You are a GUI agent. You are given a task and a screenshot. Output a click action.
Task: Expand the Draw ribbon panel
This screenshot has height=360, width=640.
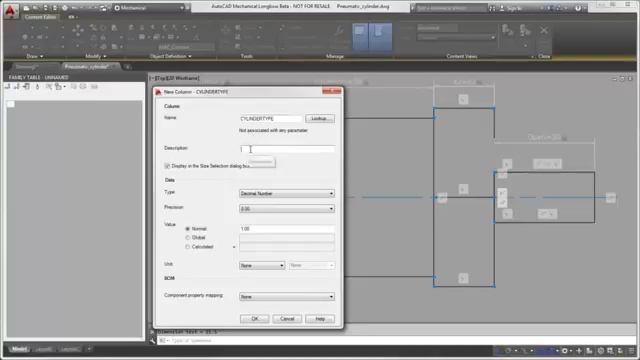coord(35,56)
